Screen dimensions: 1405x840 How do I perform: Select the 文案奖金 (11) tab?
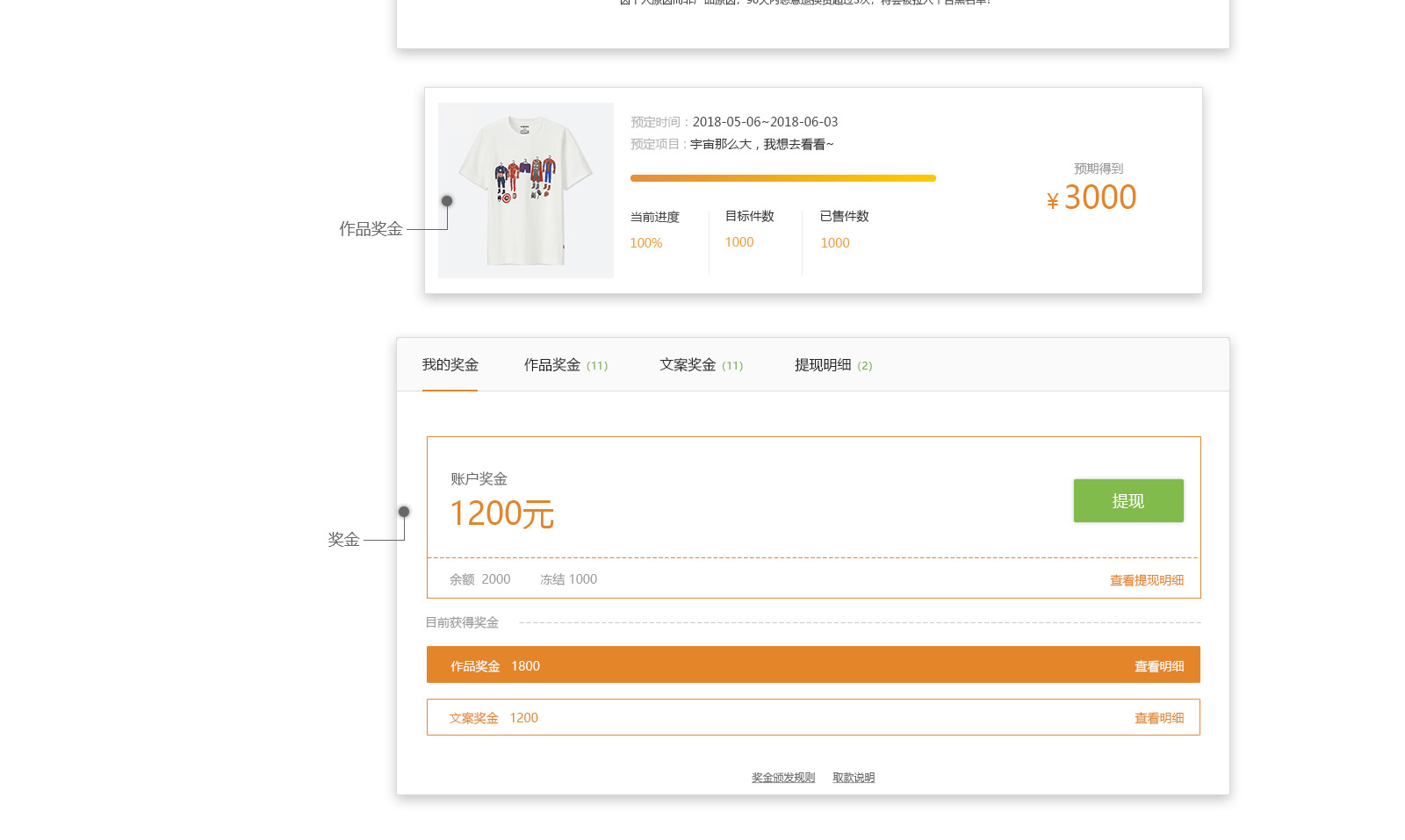tap(701, 365)
